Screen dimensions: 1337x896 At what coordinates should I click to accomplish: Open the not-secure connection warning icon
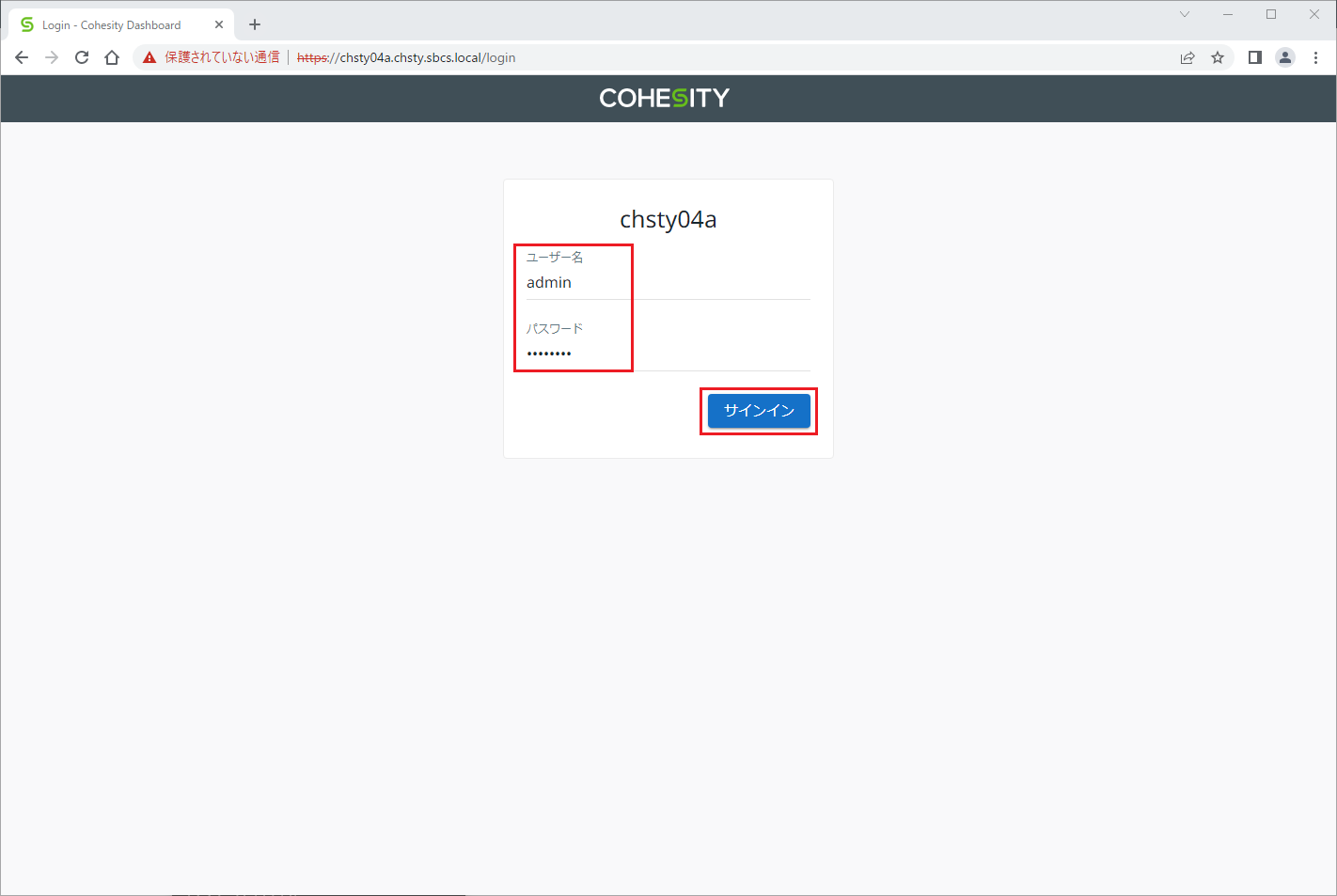149,57
